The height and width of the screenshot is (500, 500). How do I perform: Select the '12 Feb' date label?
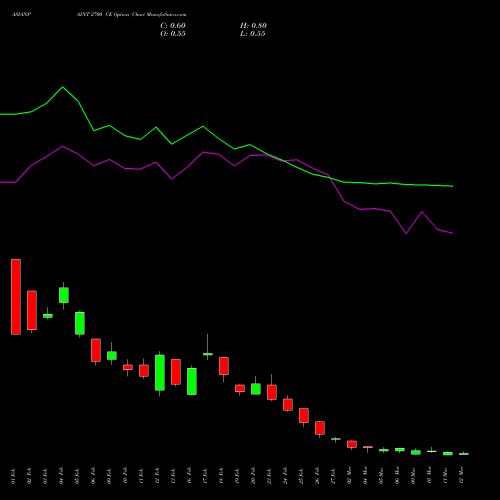(x=157, y=476)
